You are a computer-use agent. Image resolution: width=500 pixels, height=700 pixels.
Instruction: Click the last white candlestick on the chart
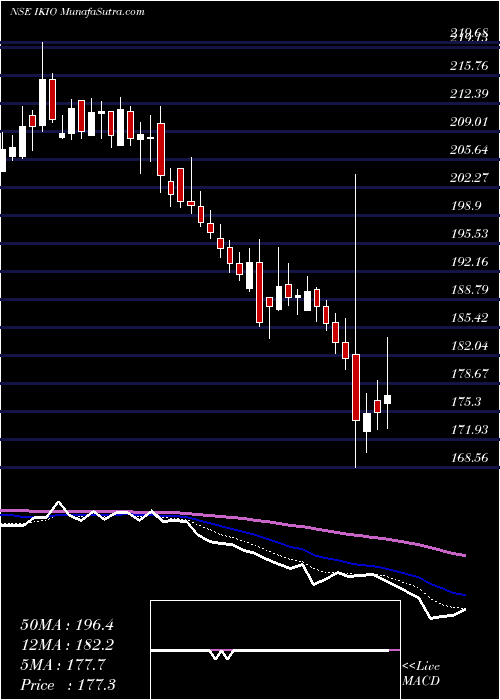coord(388,399)
